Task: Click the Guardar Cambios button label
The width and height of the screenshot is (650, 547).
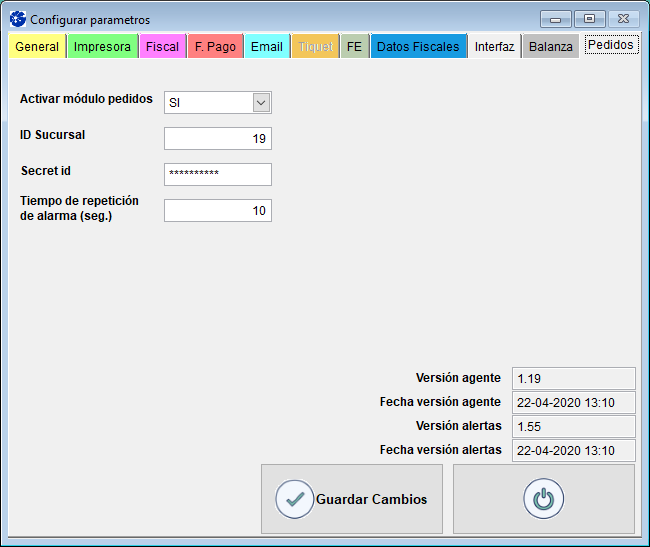Action: pos(371,499)
